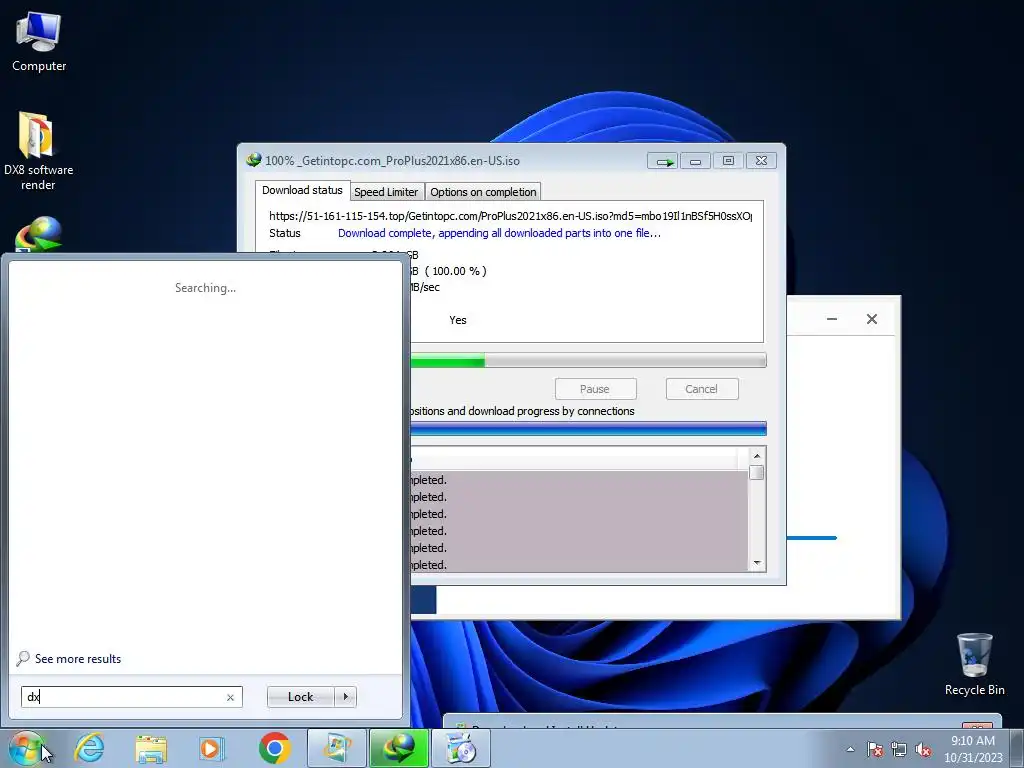Screen dimensions: 1024x768
Task: Open the installer disc taskbar button
Action: tap(462, 748)
